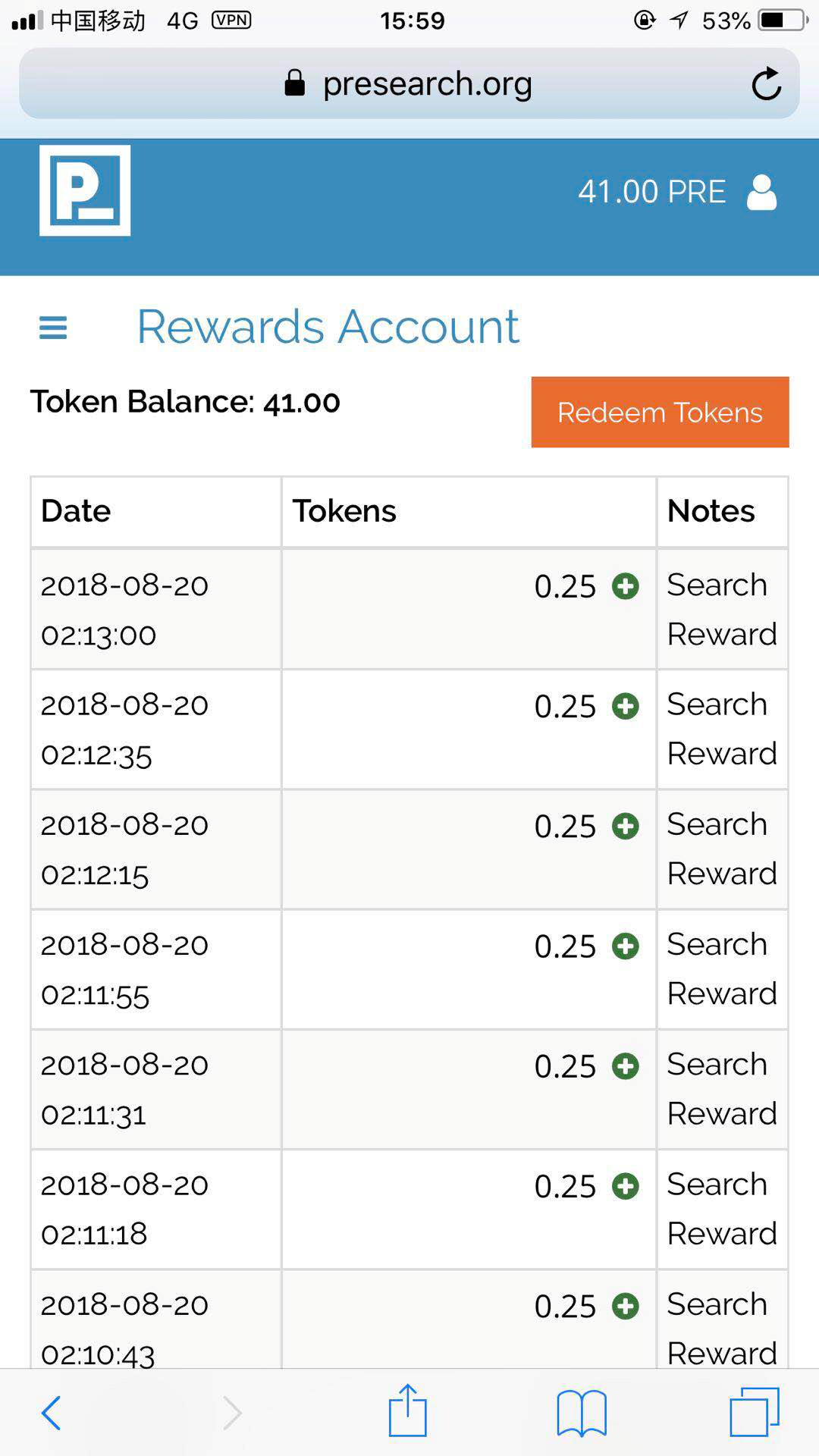Reload the page with the refresh icon

point(766,83)
